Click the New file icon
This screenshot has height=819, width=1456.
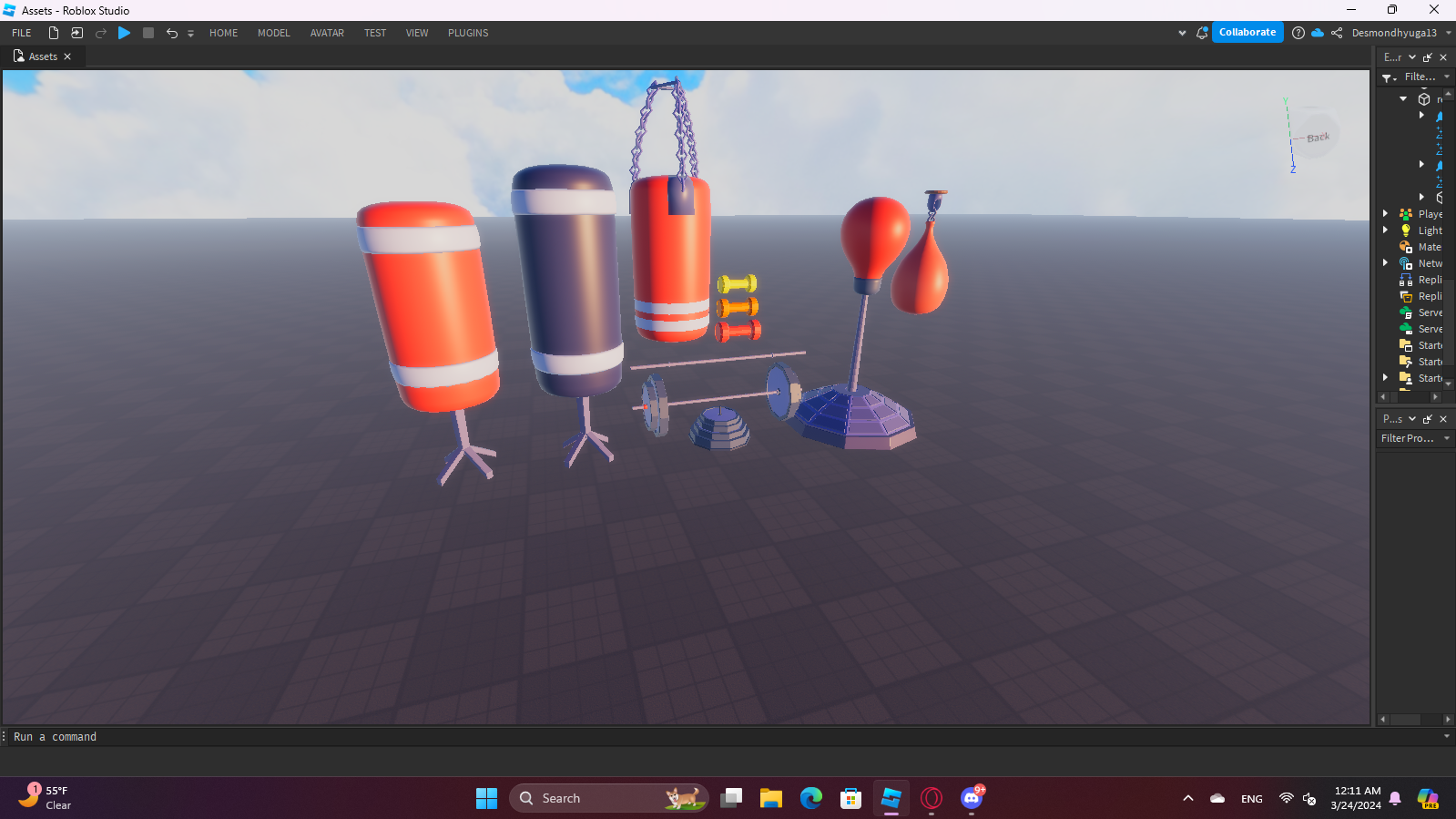tap(54, 33)
